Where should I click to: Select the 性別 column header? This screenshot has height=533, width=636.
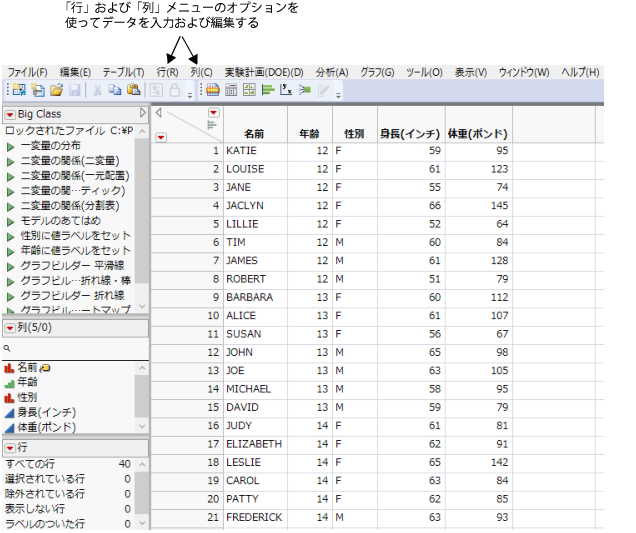click(353, 133)
